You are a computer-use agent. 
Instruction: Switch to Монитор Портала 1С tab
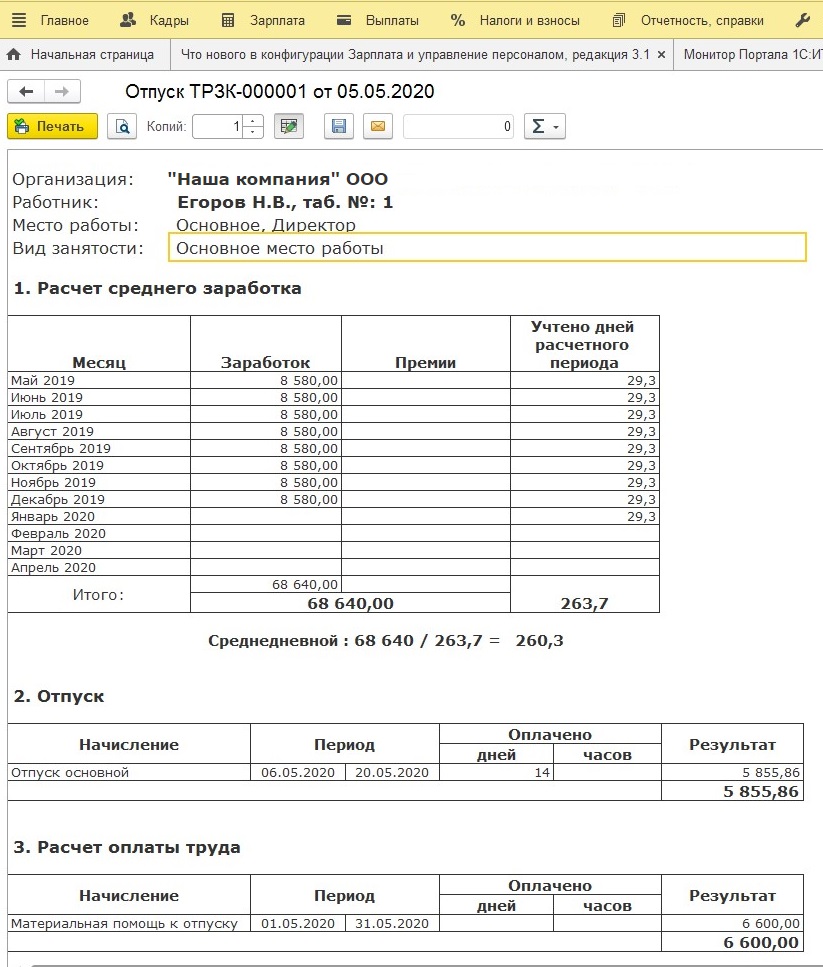click(x=753, y=54)
